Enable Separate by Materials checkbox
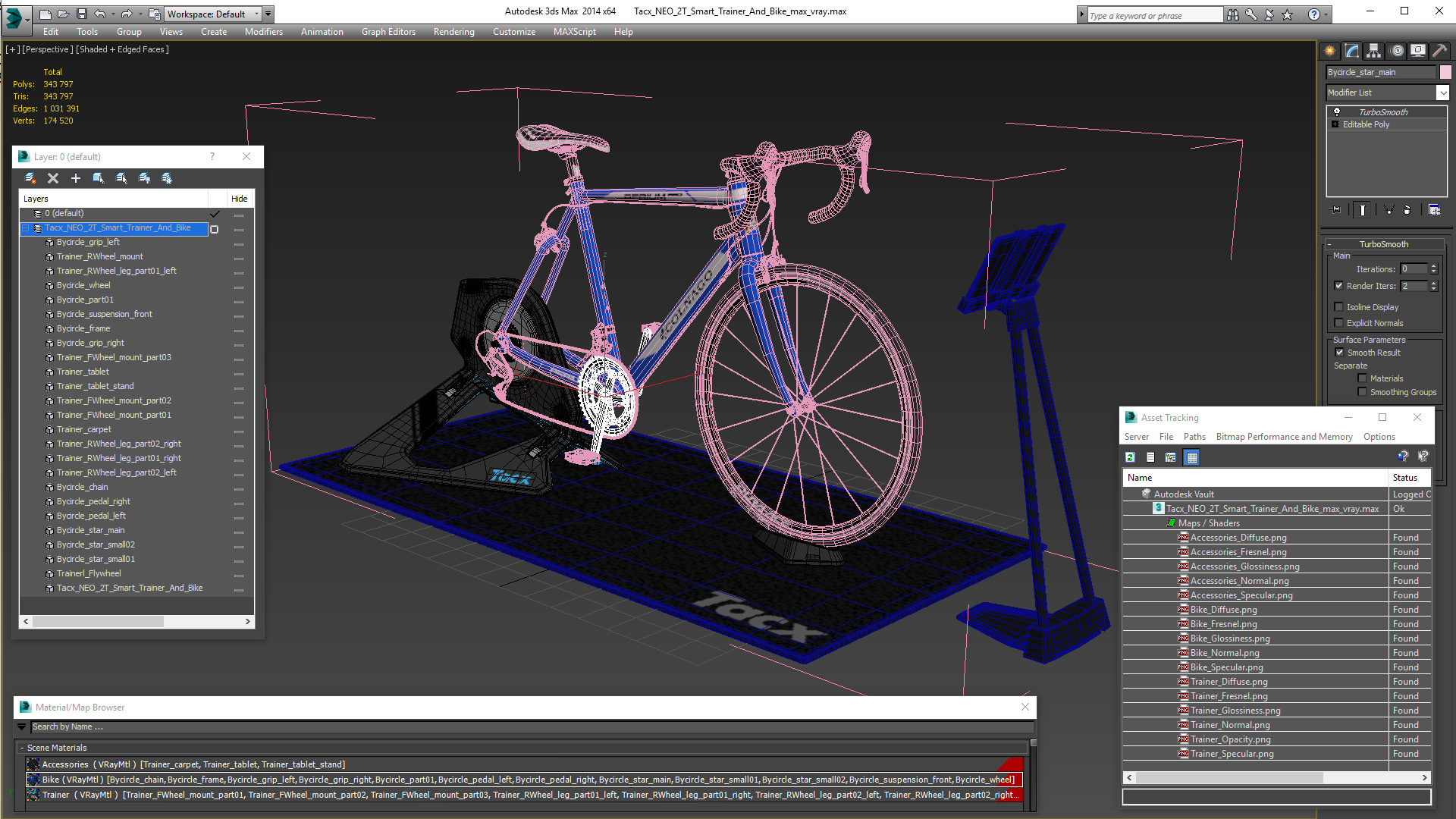This screenshot has height=819, width=1456. [x=1362, y=378]
